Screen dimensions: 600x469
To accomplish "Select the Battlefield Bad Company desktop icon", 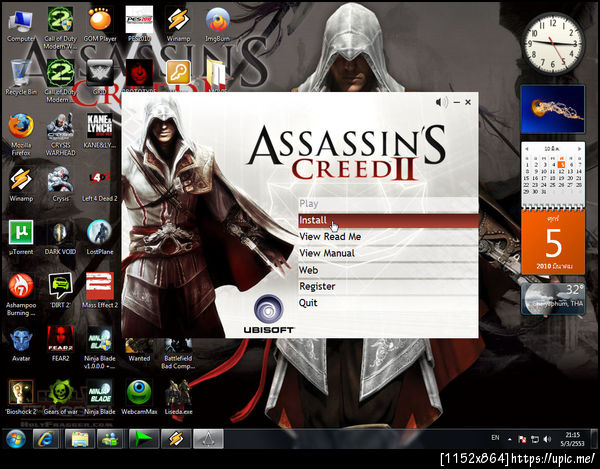I will point(178,354).
